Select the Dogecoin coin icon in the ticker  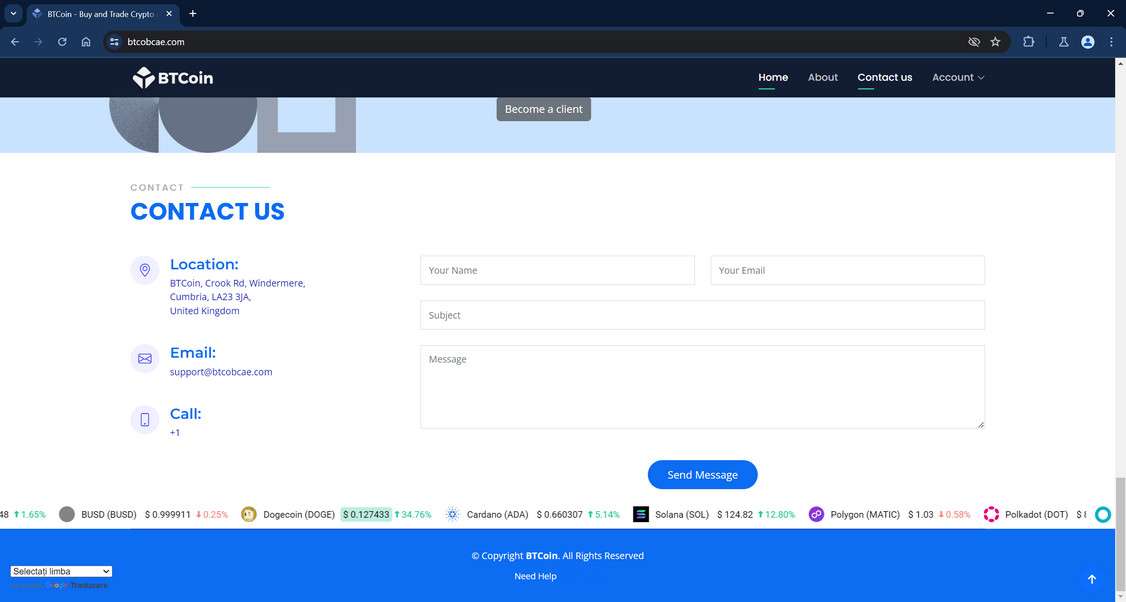click(248, 514)
